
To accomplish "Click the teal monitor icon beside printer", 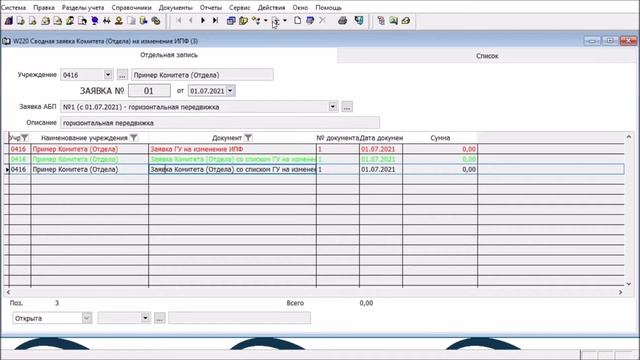I will tap(359, 20).
